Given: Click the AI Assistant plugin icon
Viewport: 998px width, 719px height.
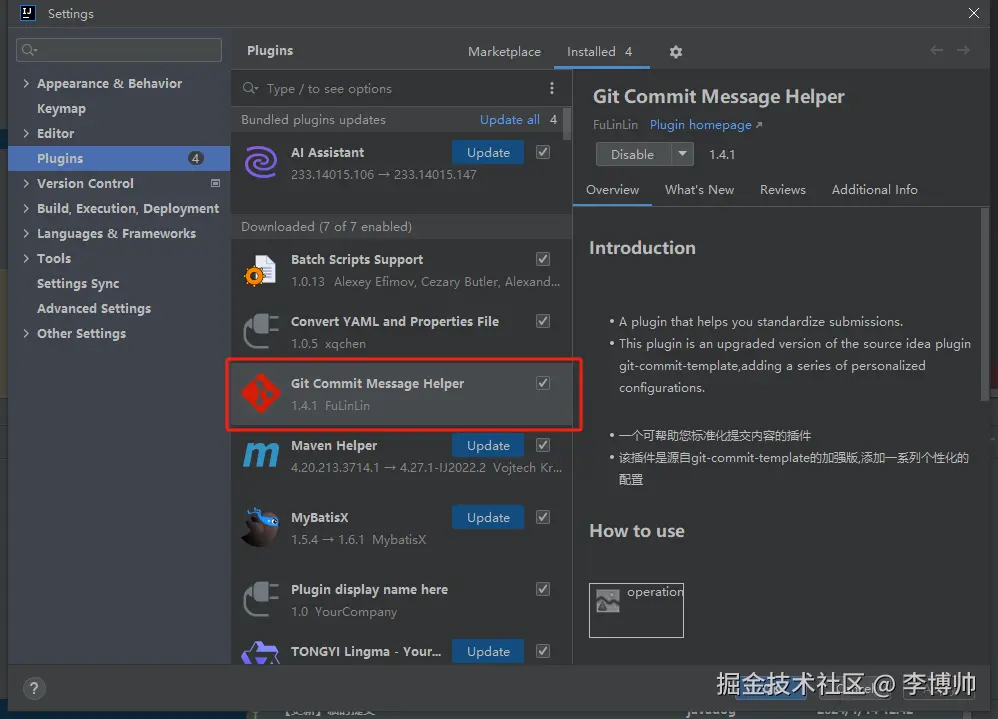Looking at the screenshot, I should 261,162.
